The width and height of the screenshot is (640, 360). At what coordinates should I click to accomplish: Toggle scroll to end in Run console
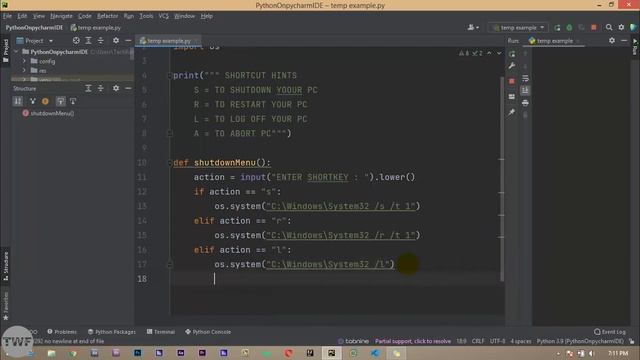coord(525,90)
